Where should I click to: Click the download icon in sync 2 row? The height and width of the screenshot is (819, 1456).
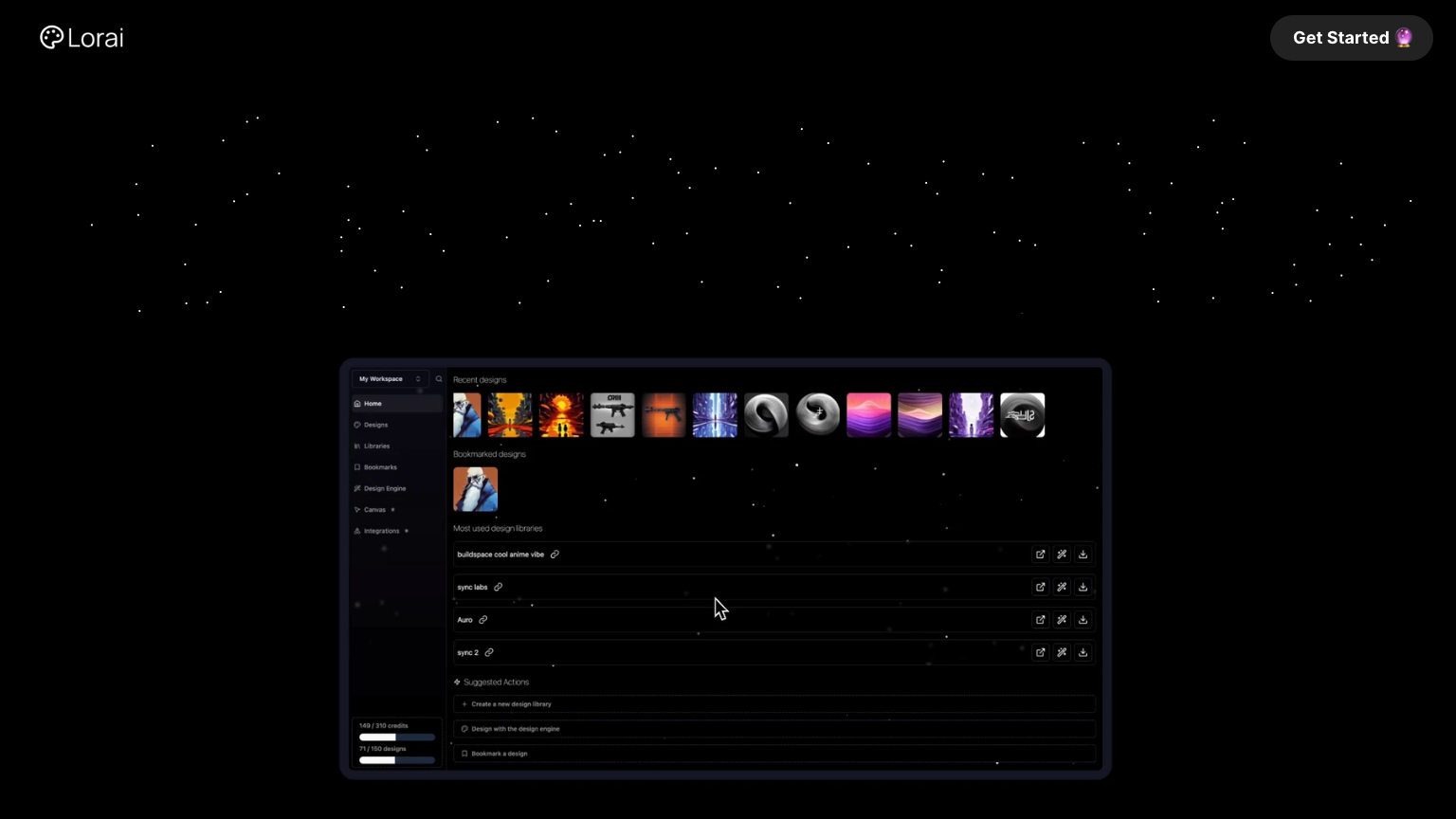(x=1083, y=653)
